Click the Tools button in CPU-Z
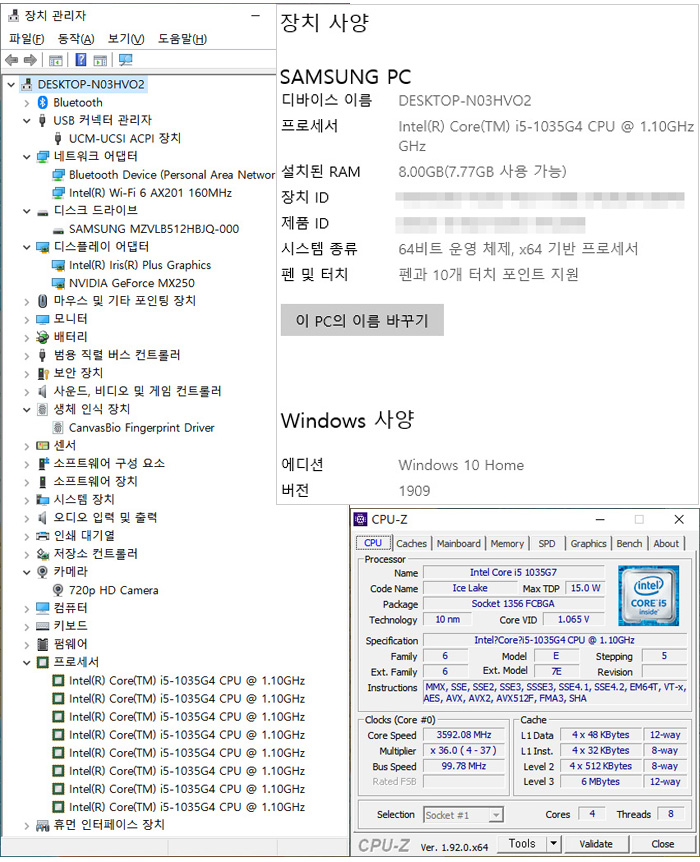This screenshot has height=862, width=700. pos(522,843)
